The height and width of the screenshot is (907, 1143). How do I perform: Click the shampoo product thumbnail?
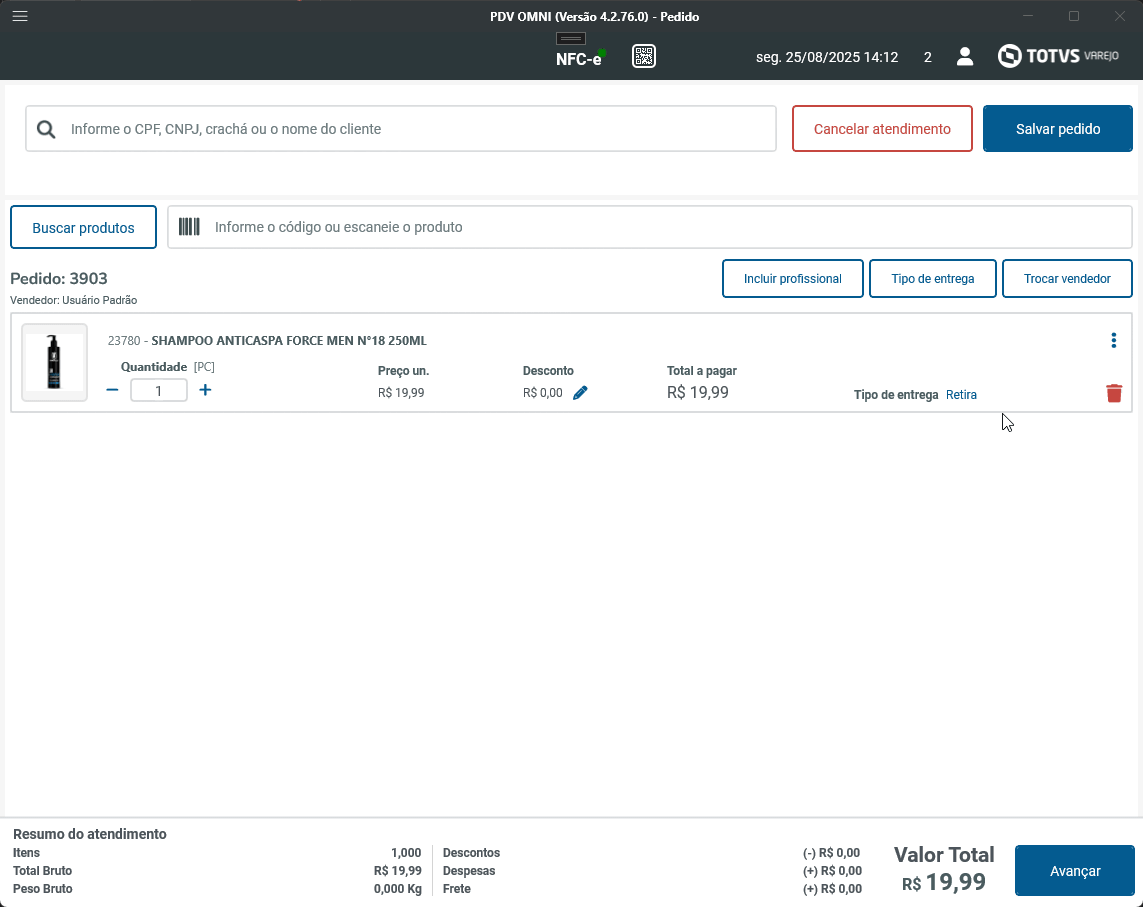(x=54, y=362)
